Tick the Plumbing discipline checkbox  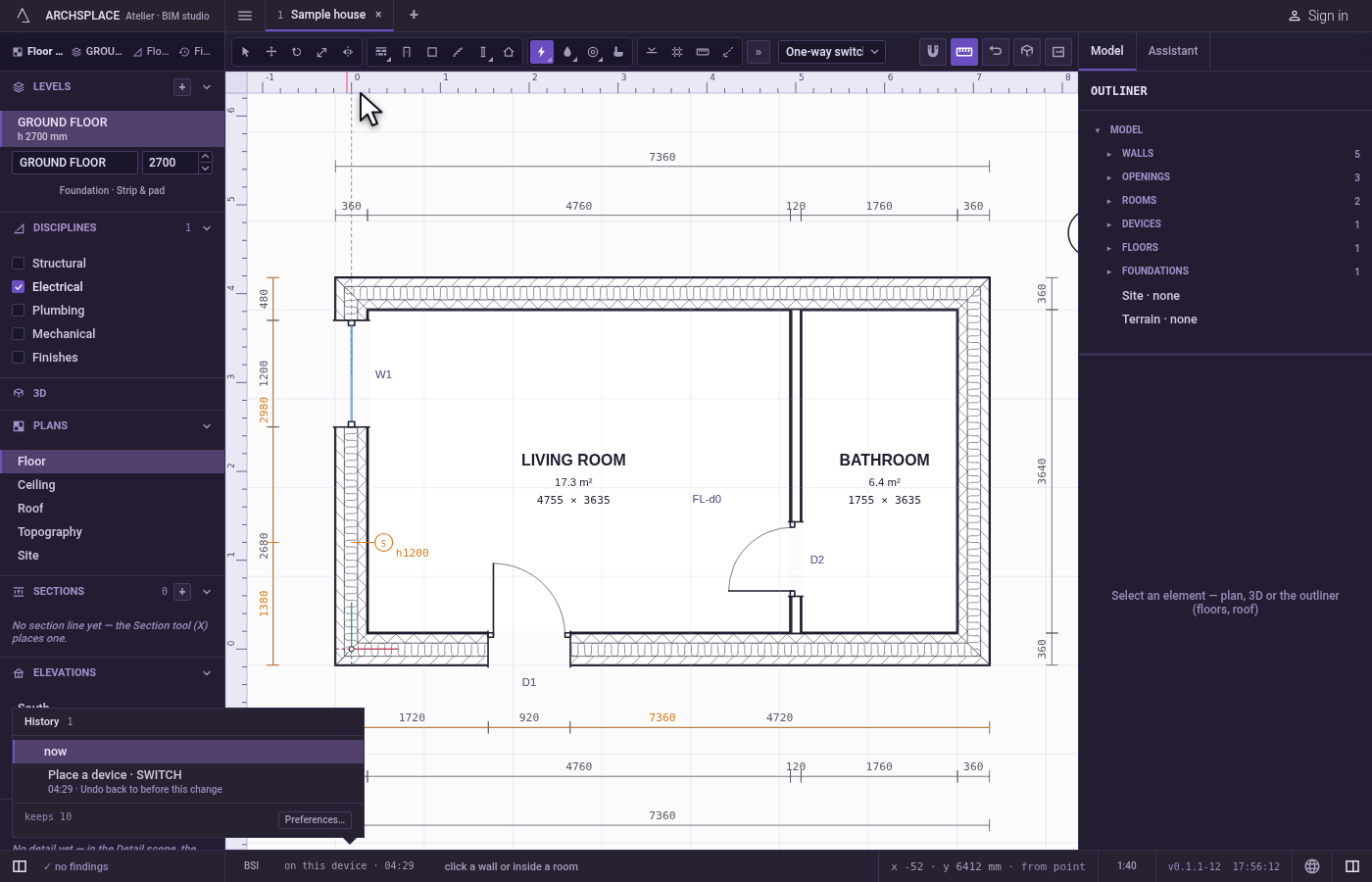point(18,311)
